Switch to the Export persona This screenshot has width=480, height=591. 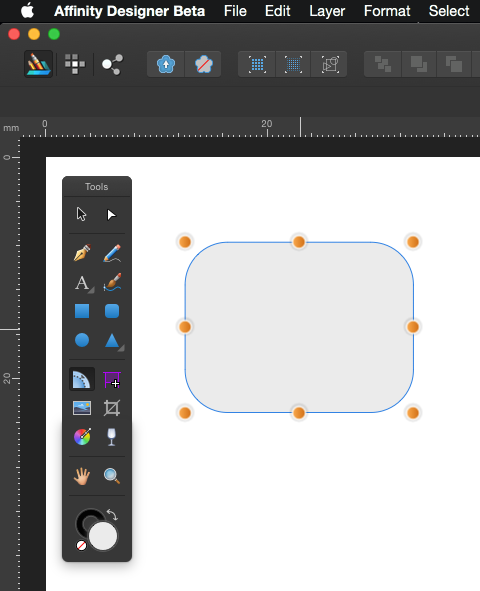pos(112,64)
